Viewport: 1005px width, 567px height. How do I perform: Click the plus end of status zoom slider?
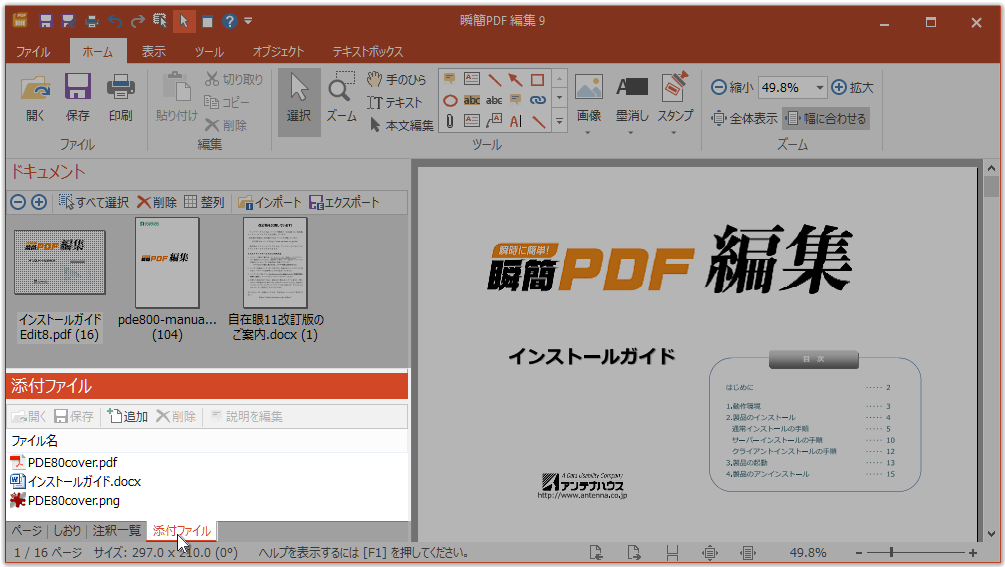[973, 552]
